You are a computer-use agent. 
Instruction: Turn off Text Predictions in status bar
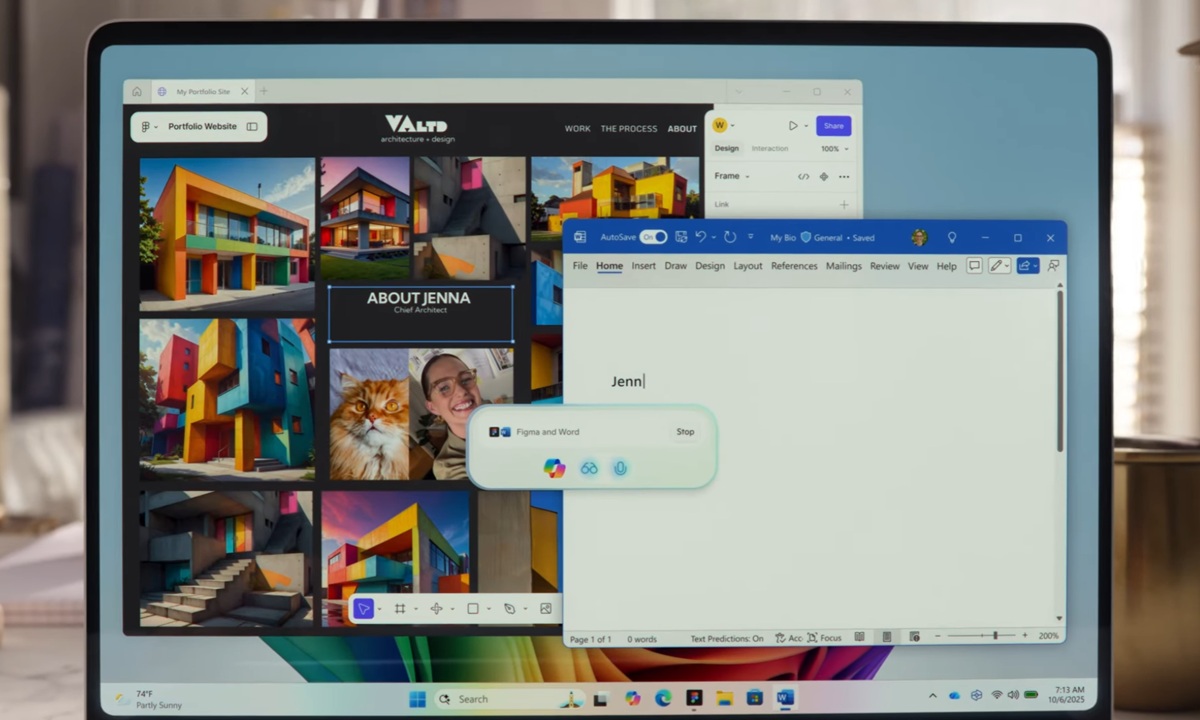[726, 638]
